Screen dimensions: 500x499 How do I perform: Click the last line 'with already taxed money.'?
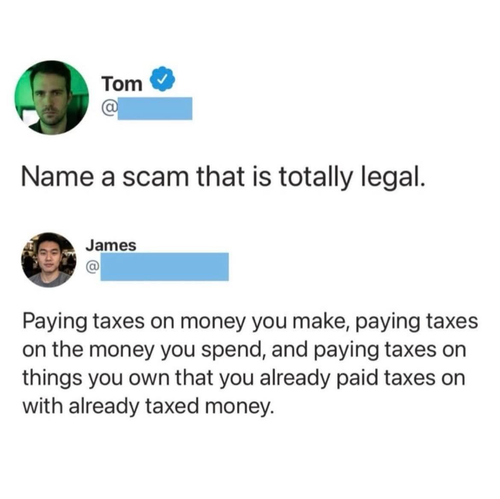coord(149,407)
